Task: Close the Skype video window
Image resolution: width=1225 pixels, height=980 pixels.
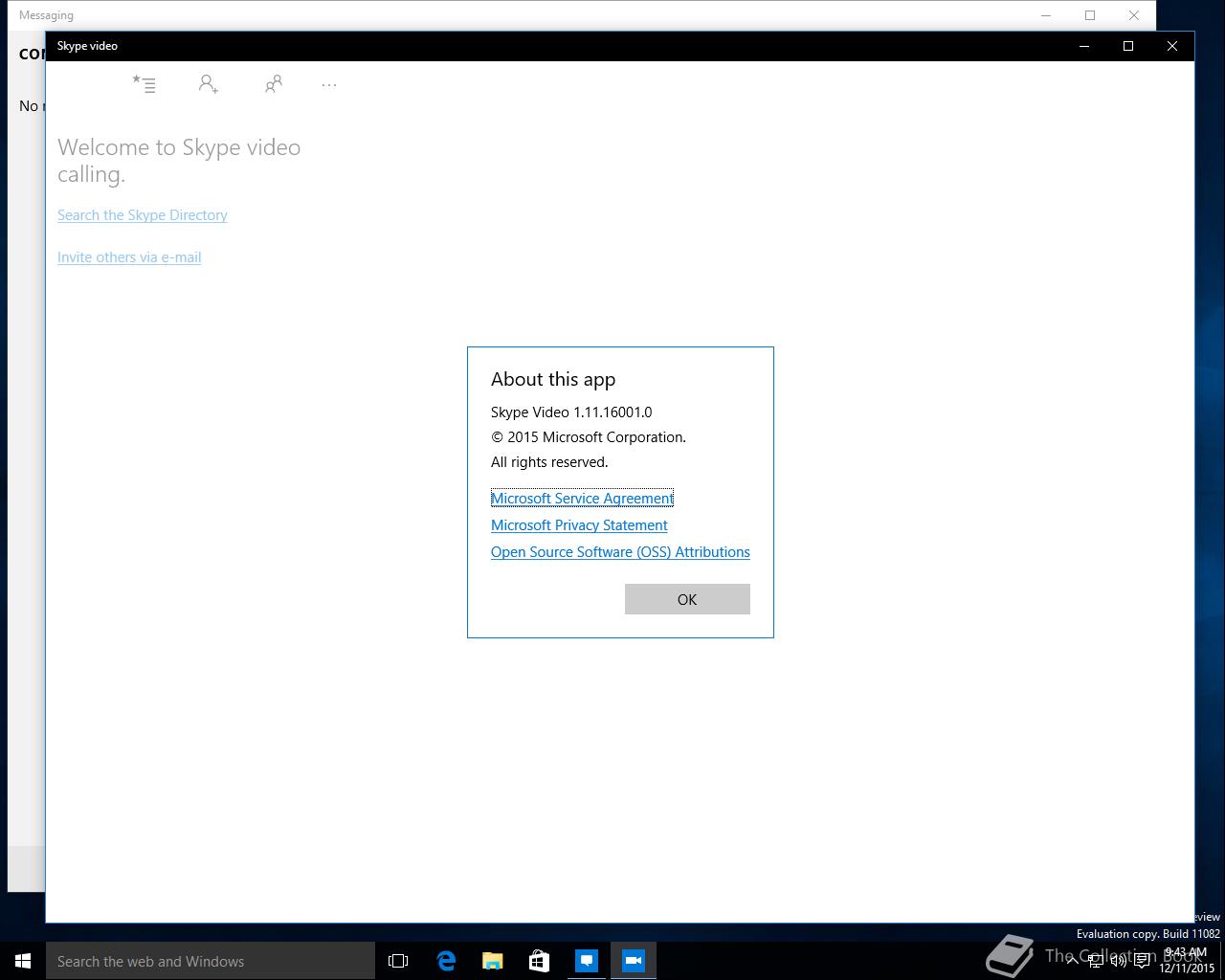Action: point(1172,46)
